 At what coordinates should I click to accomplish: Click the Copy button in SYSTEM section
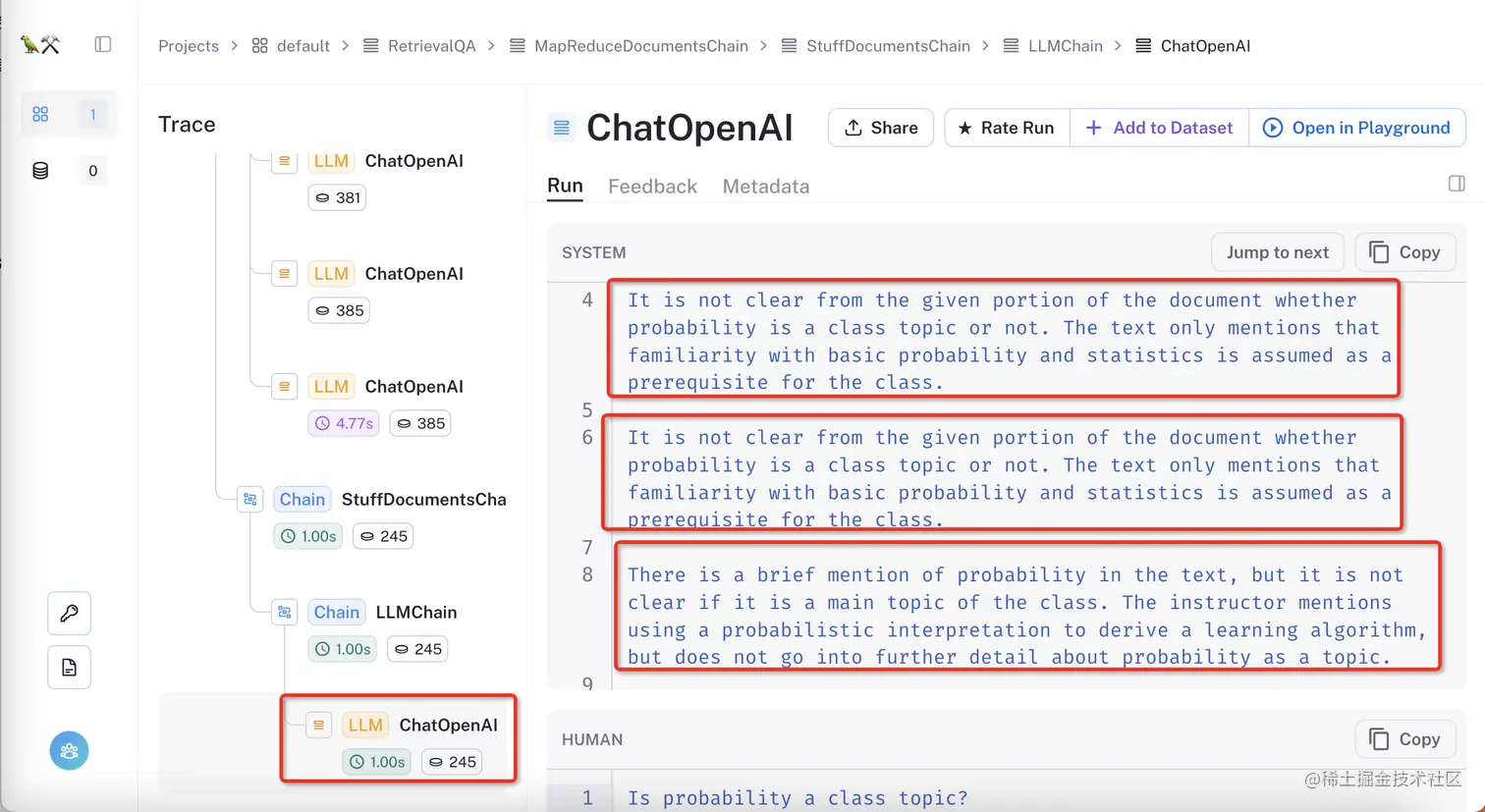[x=1404, y=252]
